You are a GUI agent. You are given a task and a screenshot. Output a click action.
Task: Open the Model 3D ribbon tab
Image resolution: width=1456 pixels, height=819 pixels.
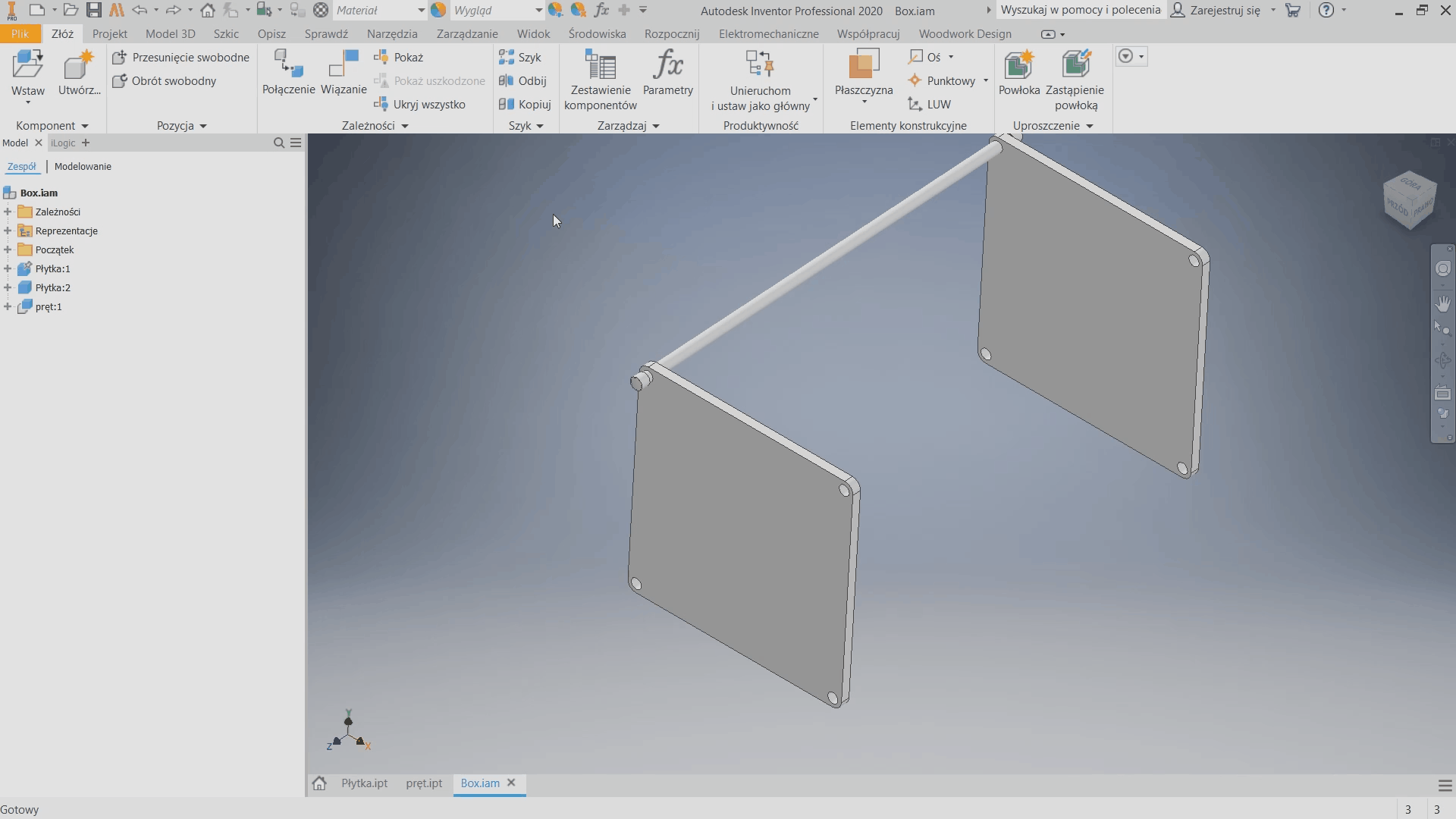coord(170,34)
